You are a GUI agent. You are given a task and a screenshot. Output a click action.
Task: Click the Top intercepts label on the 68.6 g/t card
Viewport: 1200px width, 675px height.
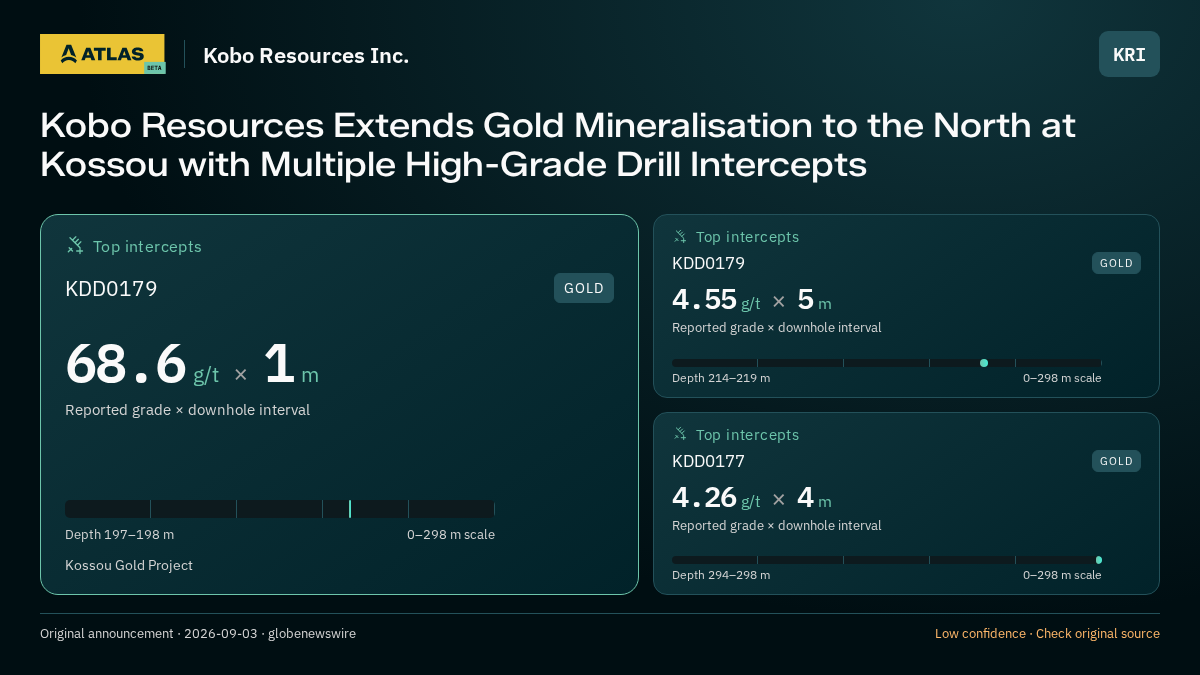click(x=147, y=246)
